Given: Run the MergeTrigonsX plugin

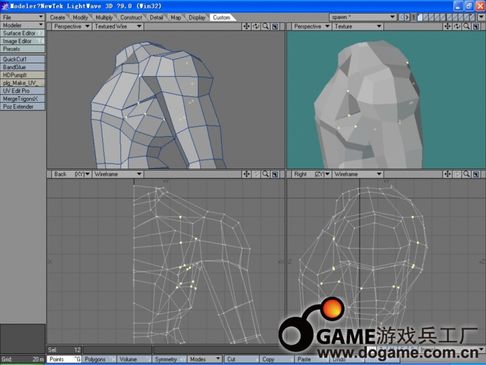Looking at the screenshot, I should pyautogui.click(x=22, y=99).
